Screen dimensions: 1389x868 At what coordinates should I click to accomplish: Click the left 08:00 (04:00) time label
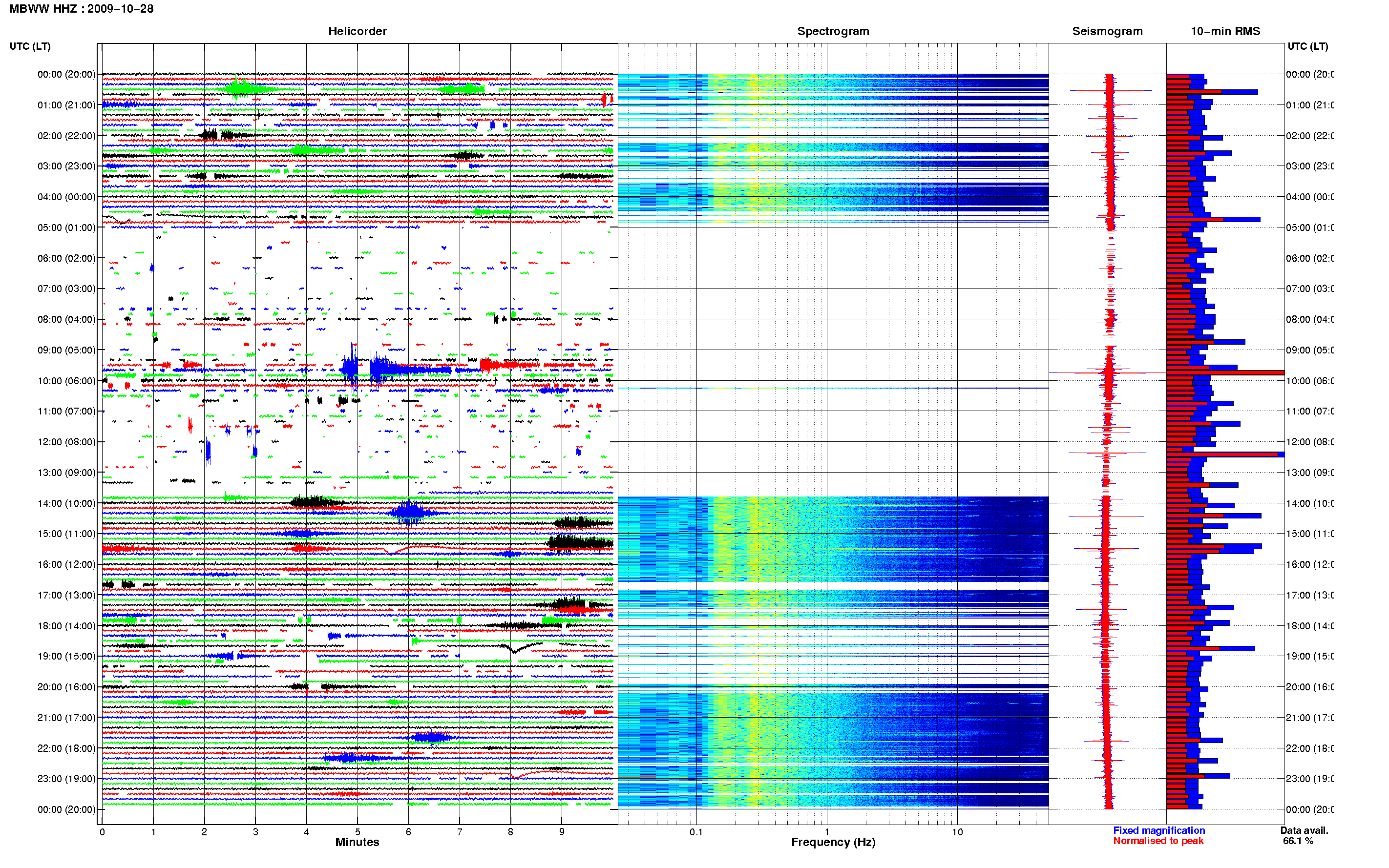[x=66, y=319]
